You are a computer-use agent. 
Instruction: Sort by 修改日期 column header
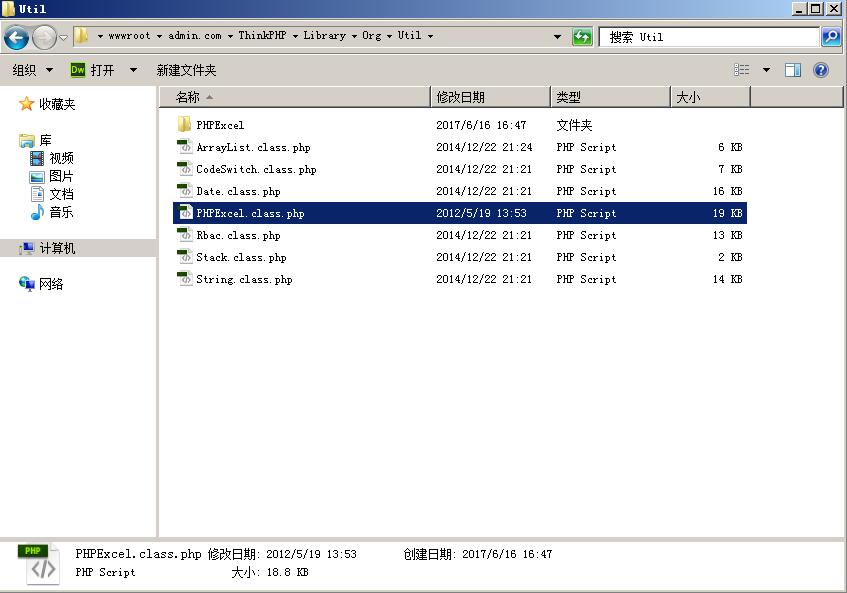tap(490, 97)
